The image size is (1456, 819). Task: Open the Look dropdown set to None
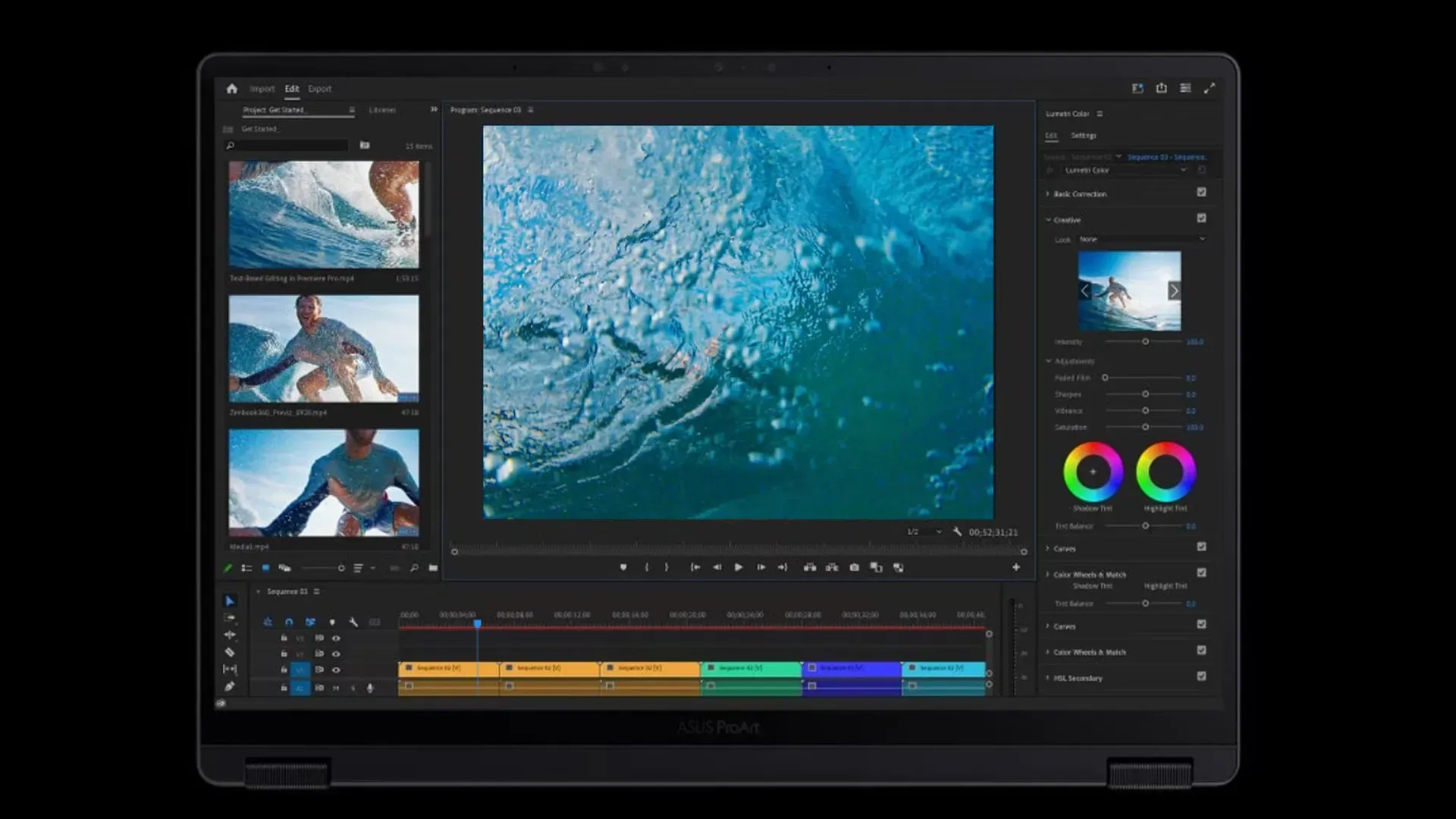click(x=1141, y=239)
